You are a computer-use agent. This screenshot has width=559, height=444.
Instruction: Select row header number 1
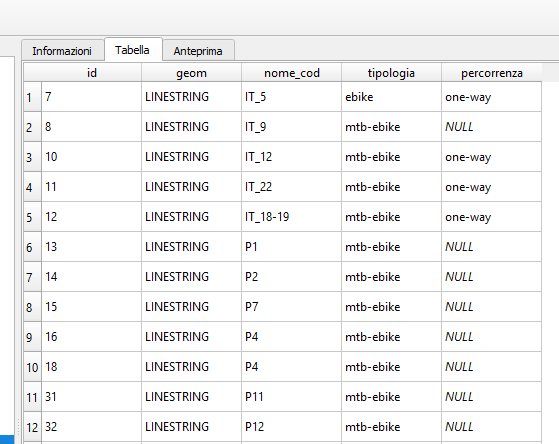(x=32, y=97)
